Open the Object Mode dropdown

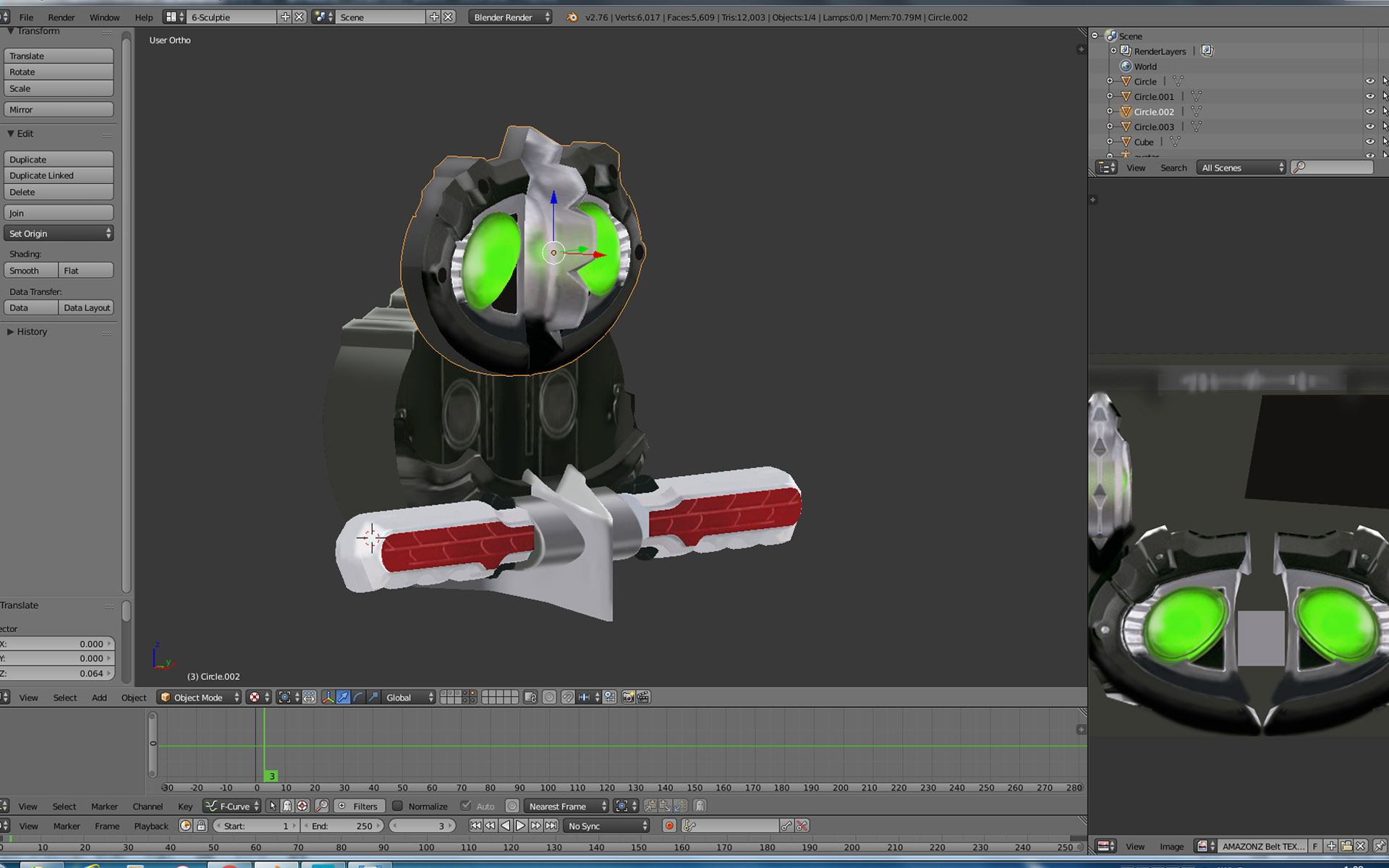200,697
